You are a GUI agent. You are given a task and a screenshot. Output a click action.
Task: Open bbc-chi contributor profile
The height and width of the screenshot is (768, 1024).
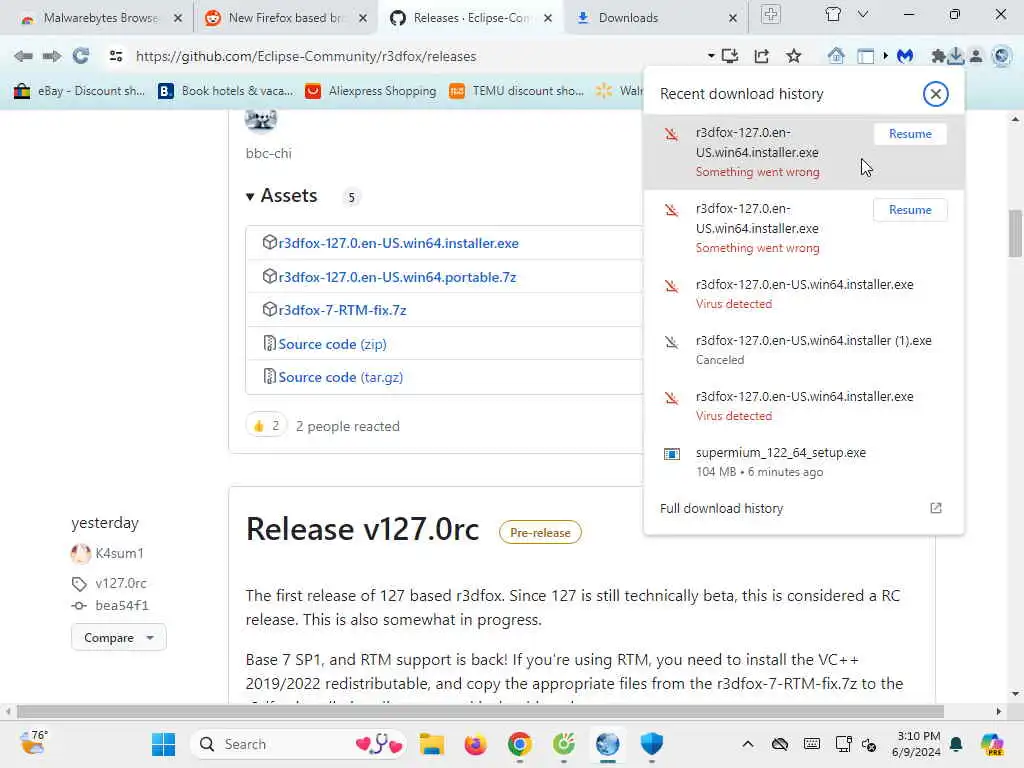268,153
